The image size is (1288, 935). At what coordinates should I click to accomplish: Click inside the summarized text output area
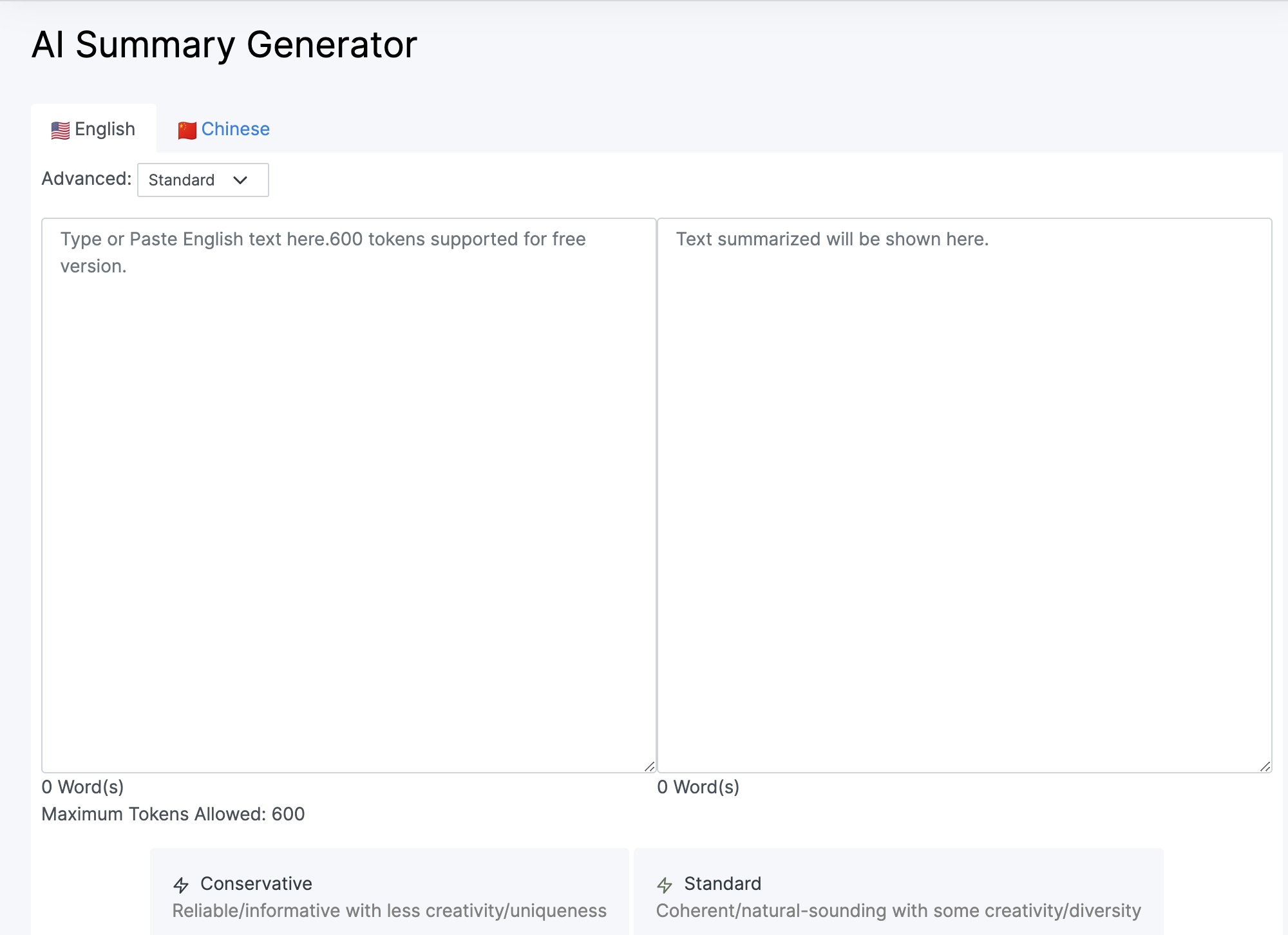964,495
